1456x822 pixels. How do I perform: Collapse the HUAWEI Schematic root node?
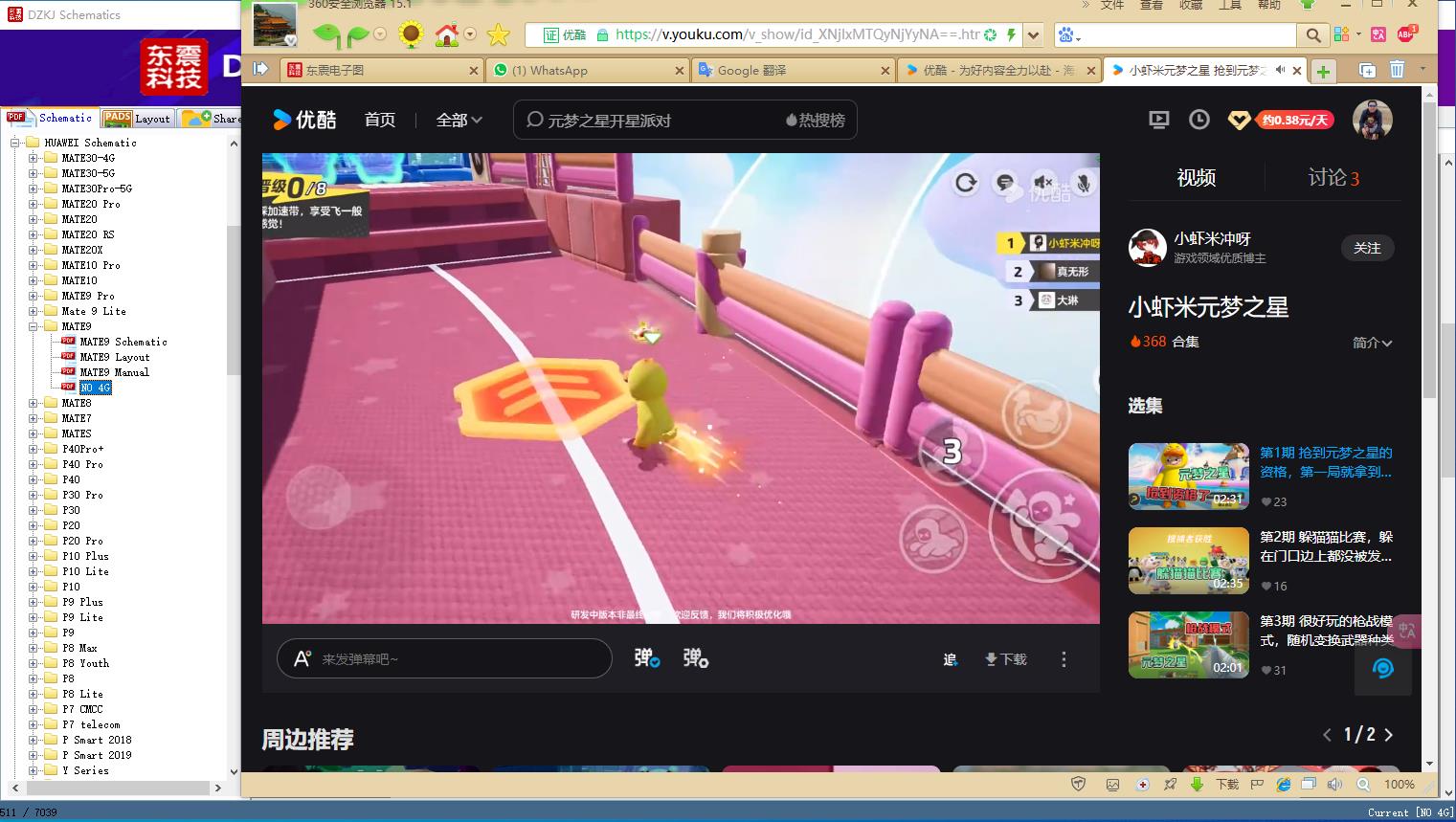pyautogui.click(x=15, y=143)
